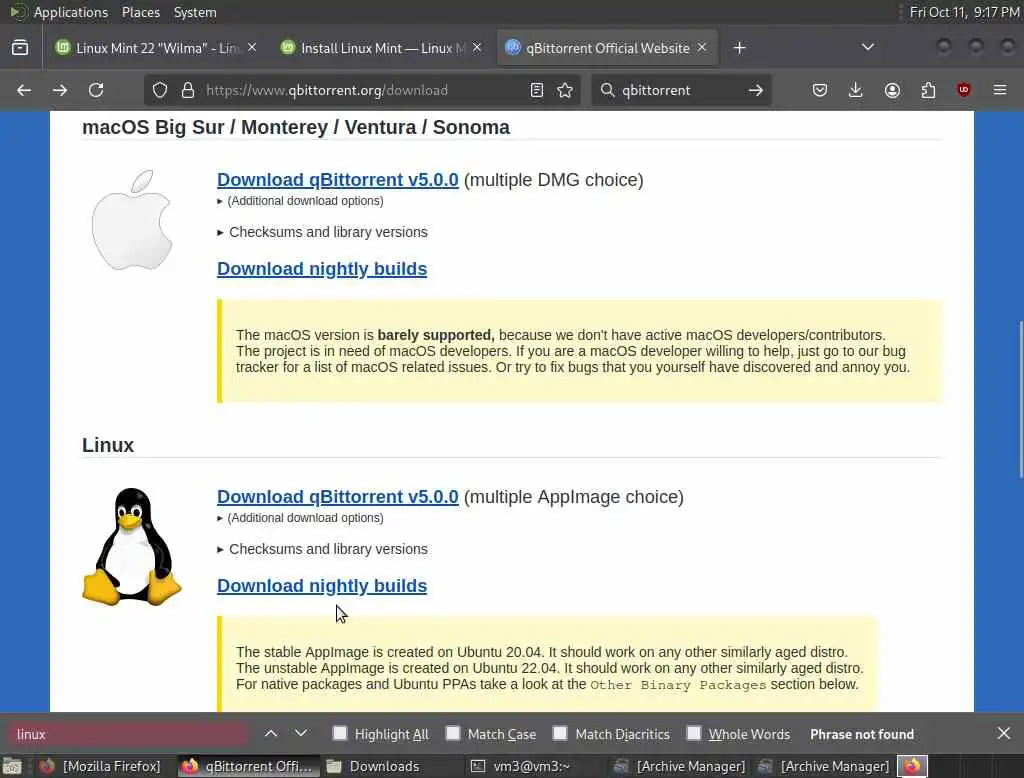1024x778 pixels.
Task: Close the Install Linux Mint tab
Action: [x=477, y=48]
